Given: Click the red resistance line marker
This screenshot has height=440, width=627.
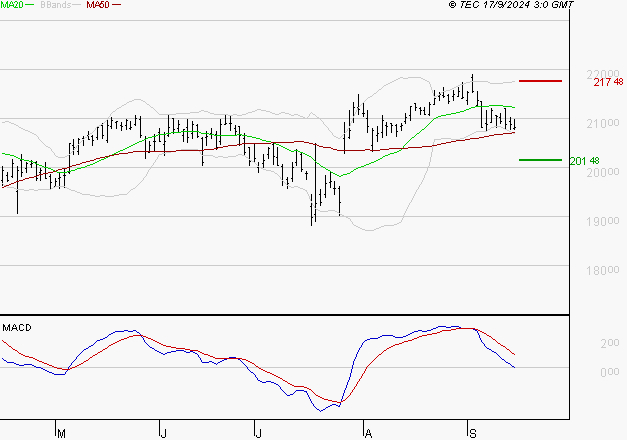Looking at the screenshot, I should click(x=540, y=81).
